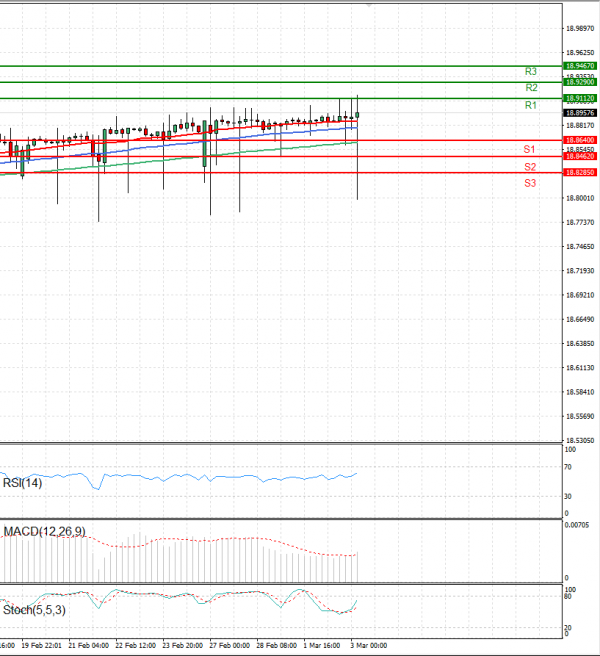The height and width of the screenshot is (656, 600).
Task: Click the Stoch(5,5,3) indicator label
Action: 34,610
